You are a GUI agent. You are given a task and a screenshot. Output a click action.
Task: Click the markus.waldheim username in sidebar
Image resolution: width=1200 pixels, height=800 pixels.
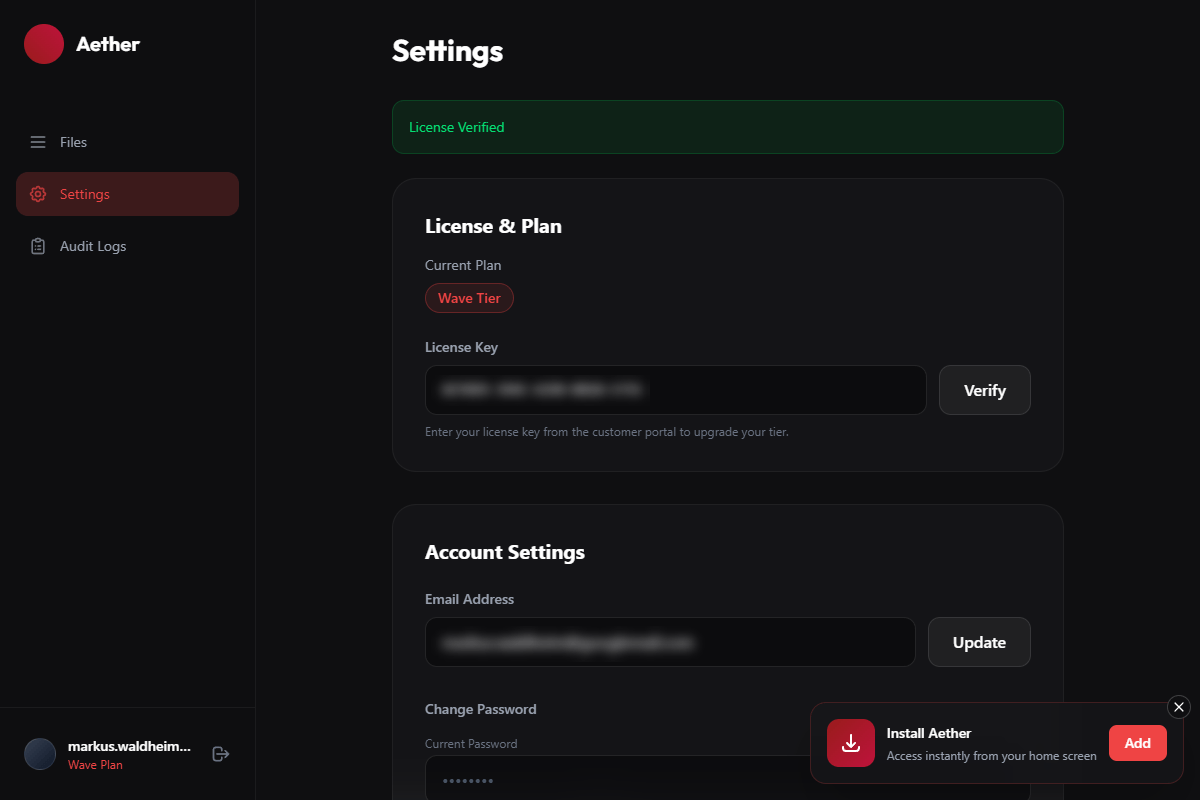[x=129, y=746]
